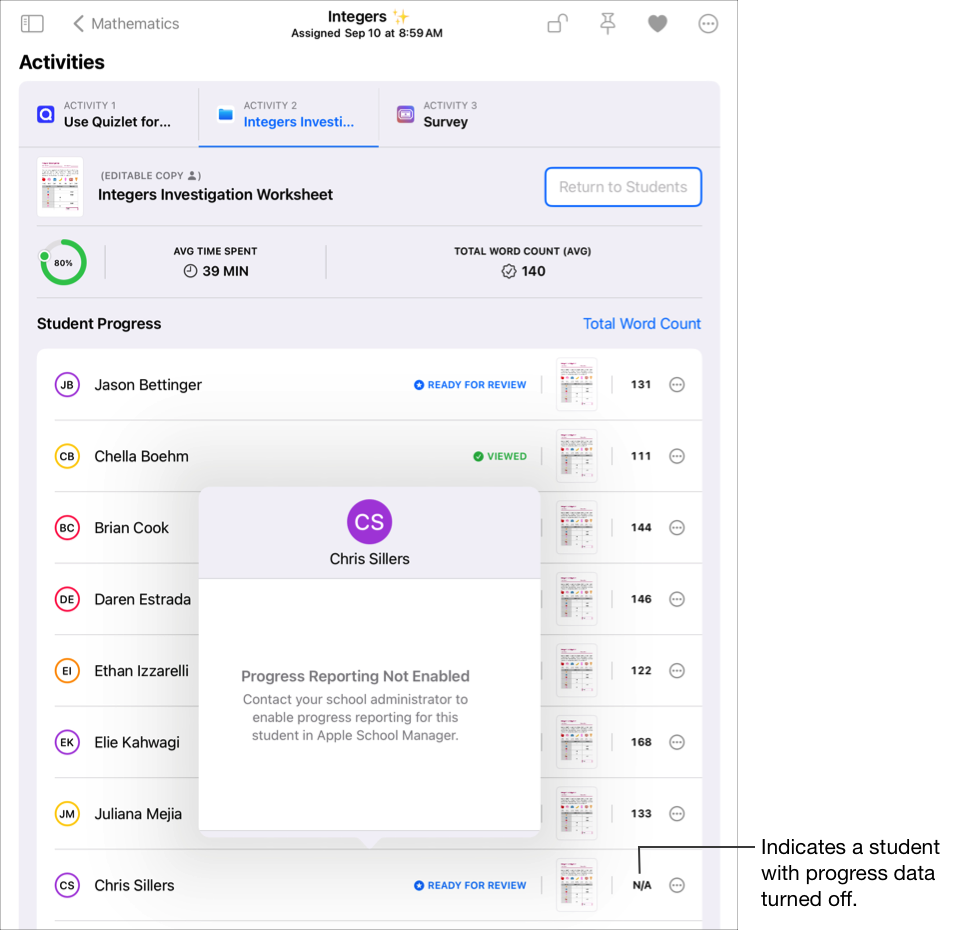This screenshot has height=930, width=954.
Task: Open More options for Jason Bettinger
Action: pos(677,384)
